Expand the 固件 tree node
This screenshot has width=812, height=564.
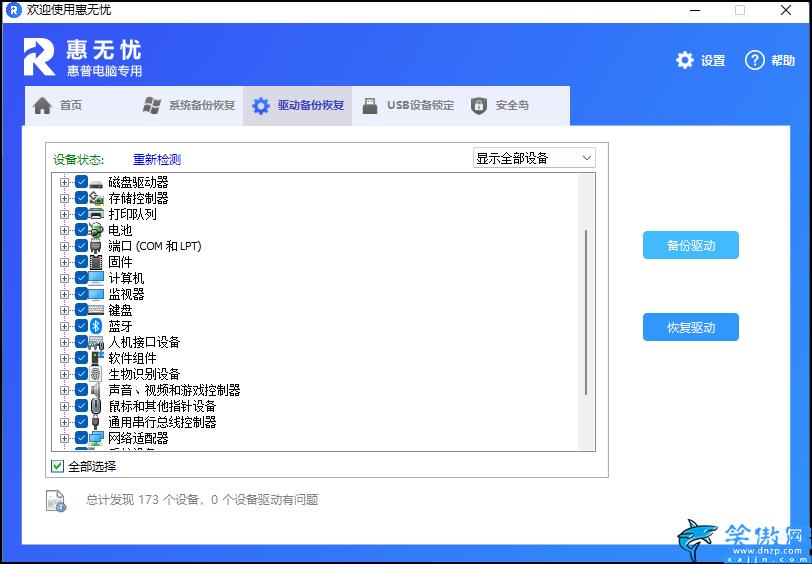64,262
